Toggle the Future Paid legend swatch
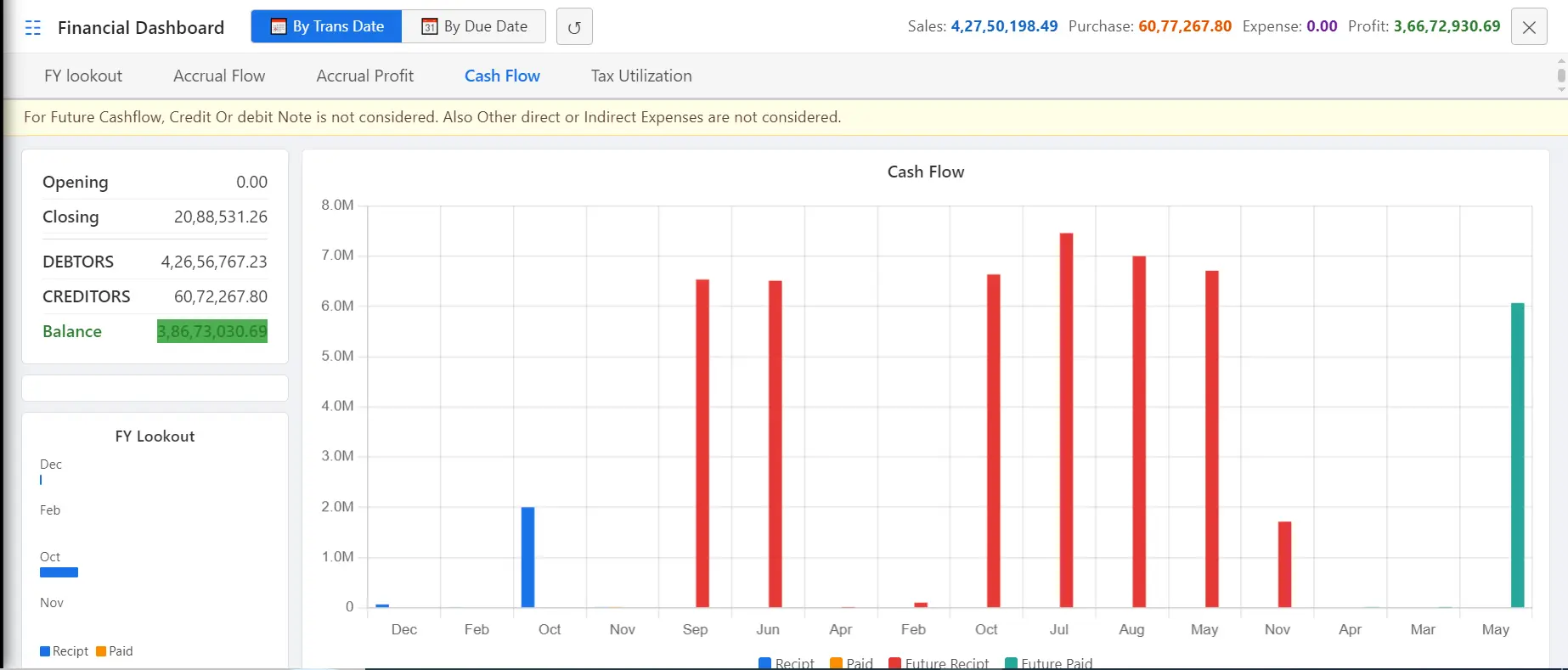 [x=1011, y=663]
